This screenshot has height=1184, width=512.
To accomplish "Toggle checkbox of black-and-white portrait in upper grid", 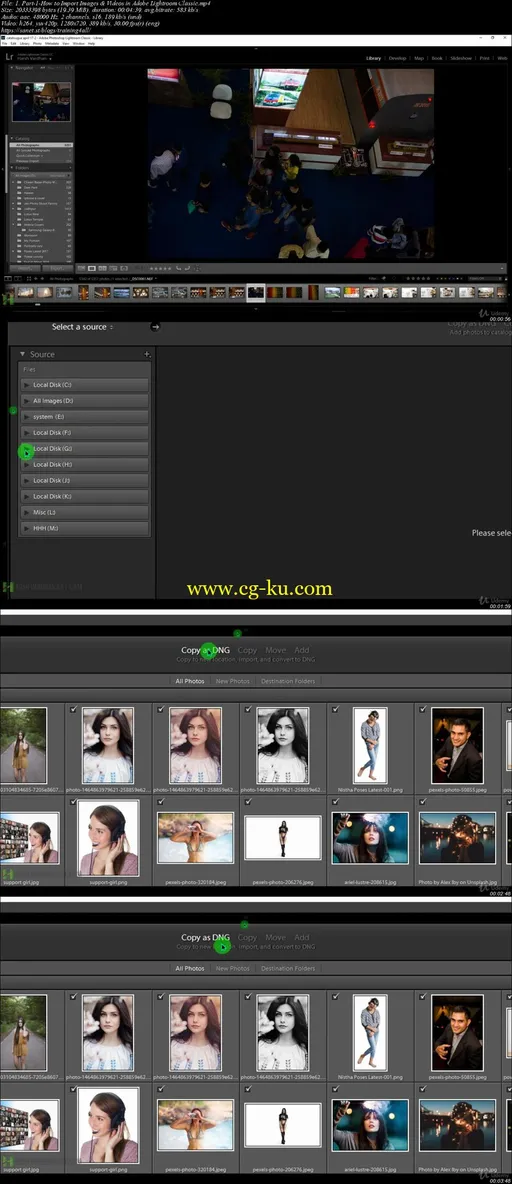I will 248,710.
